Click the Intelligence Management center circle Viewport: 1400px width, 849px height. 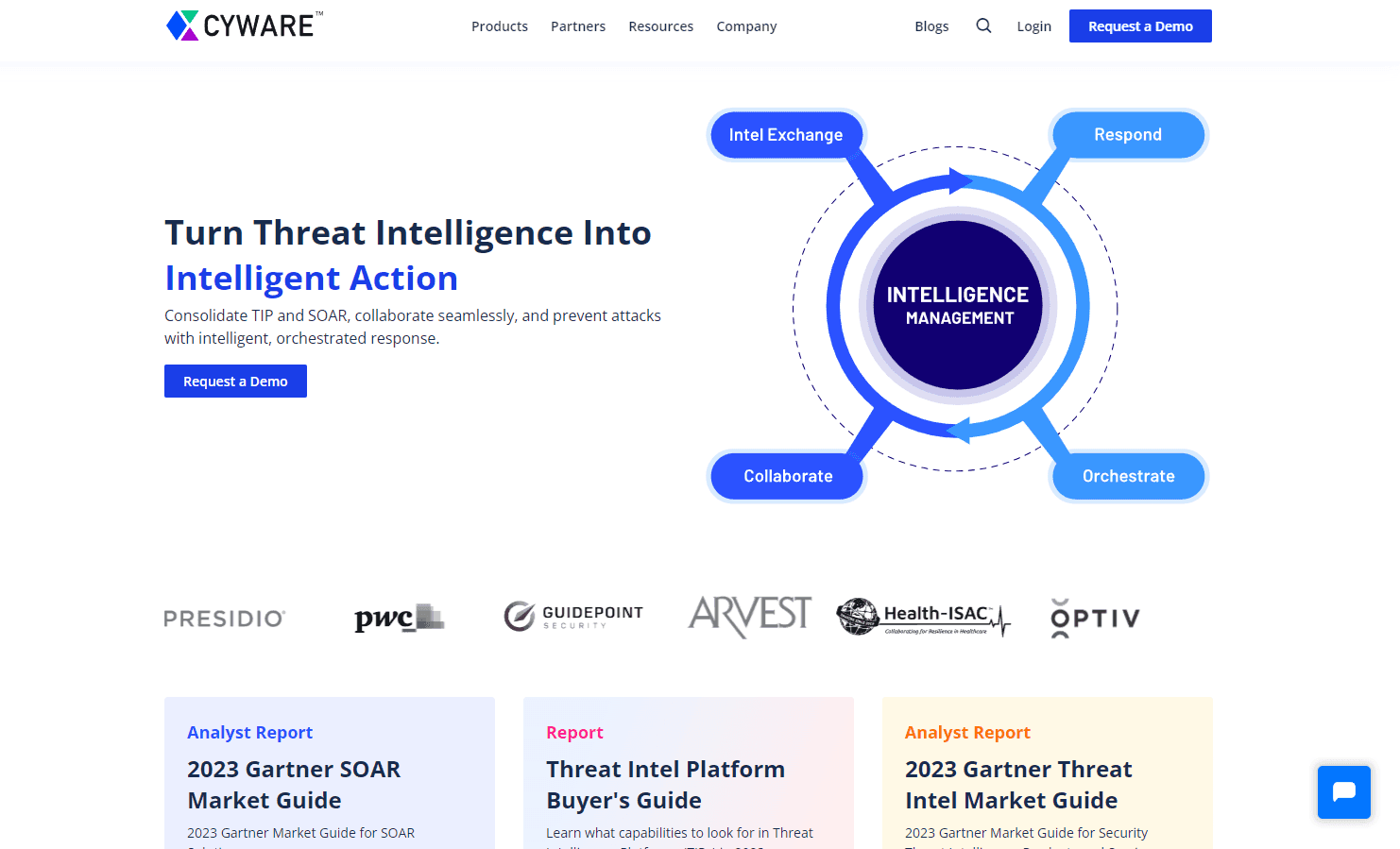(958, 305)
